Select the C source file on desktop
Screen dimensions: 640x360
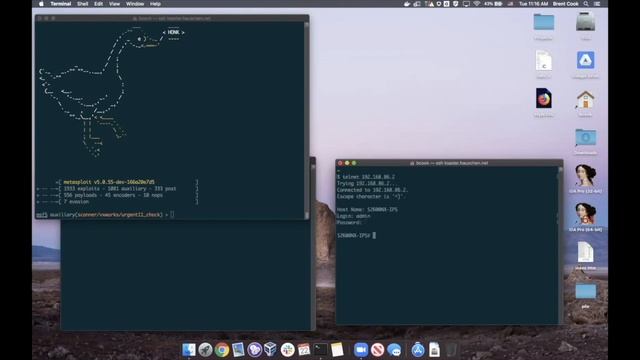coord(544,61)
